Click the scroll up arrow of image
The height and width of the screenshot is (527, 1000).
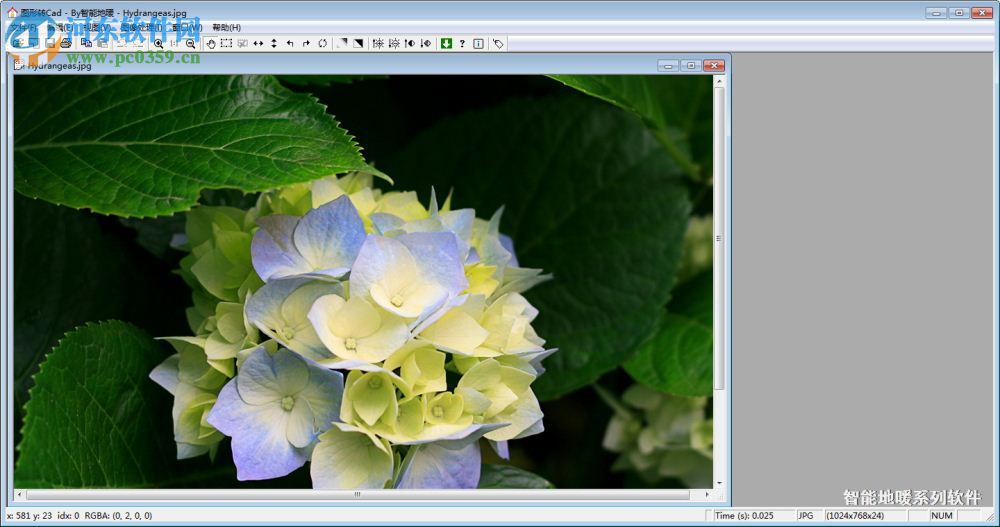click(719, 81)
